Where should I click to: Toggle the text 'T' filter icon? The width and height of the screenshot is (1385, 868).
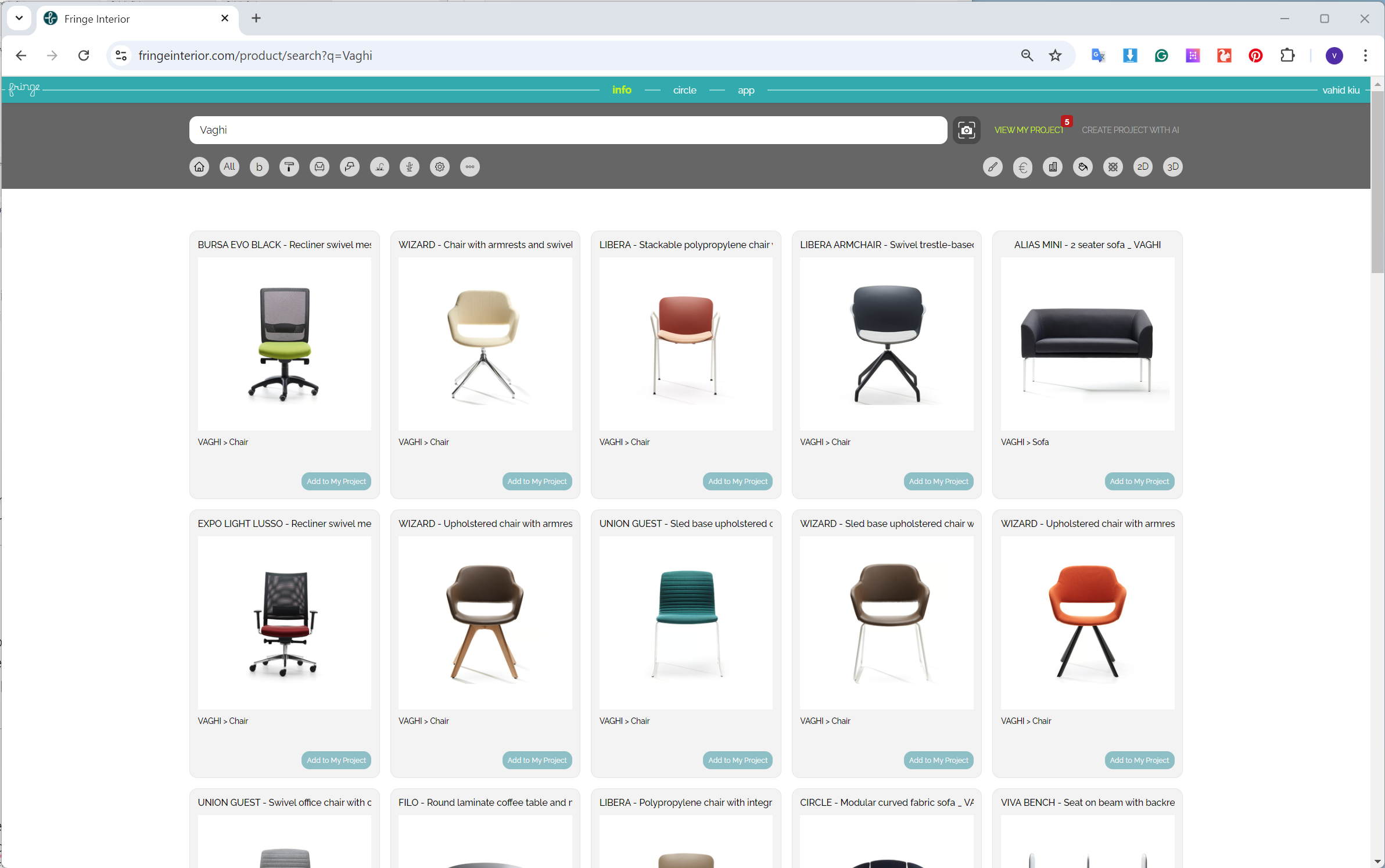(289, 167)
